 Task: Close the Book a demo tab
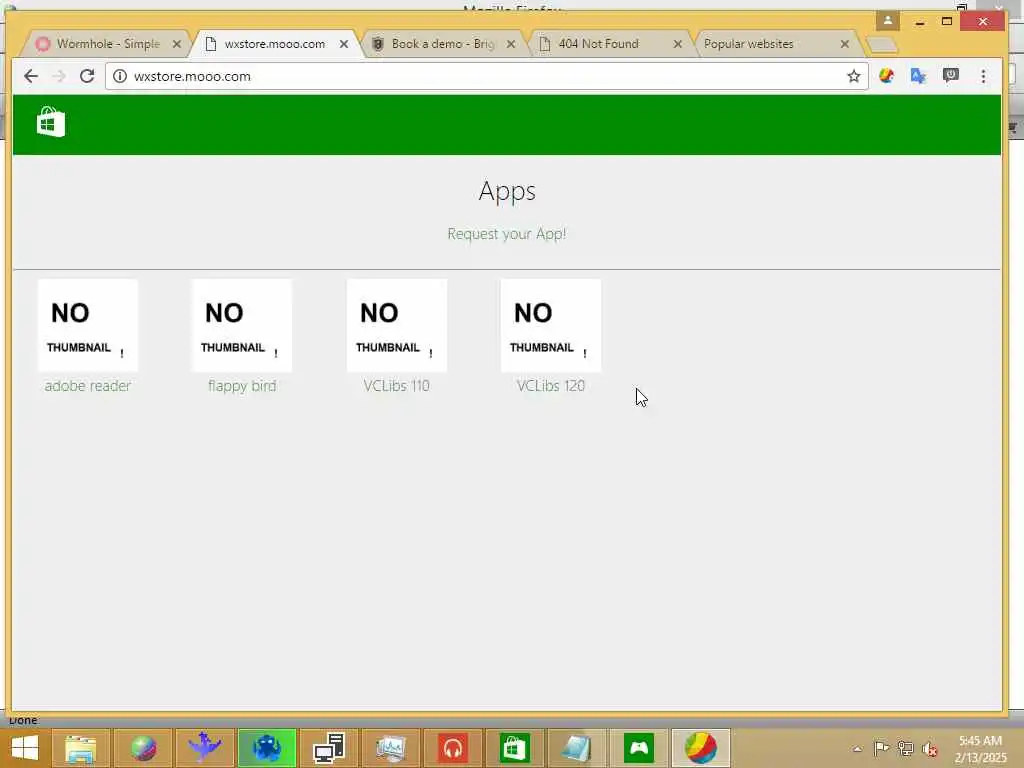pyautogui.click(x=511, y=44)
